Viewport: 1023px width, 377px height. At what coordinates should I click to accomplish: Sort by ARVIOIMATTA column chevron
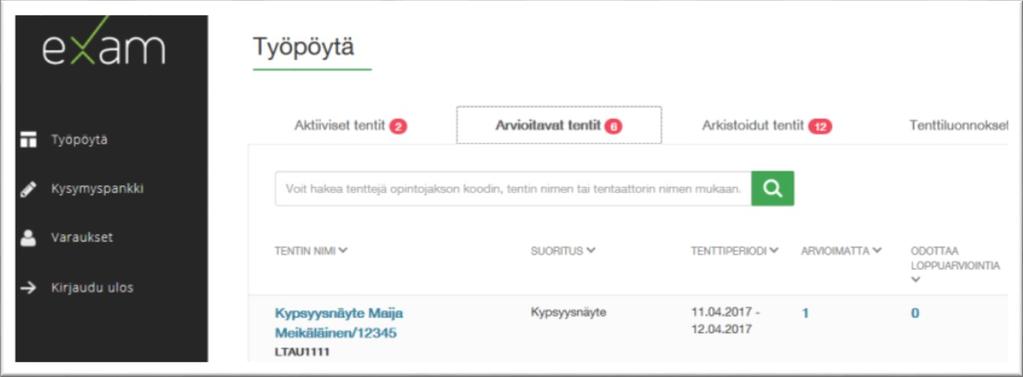point(877,251)
